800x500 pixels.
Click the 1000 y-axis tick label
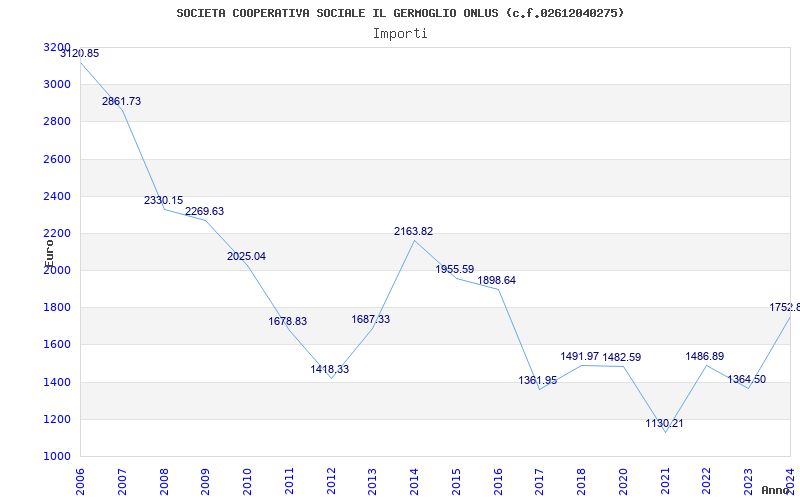[x=57, y=457]
